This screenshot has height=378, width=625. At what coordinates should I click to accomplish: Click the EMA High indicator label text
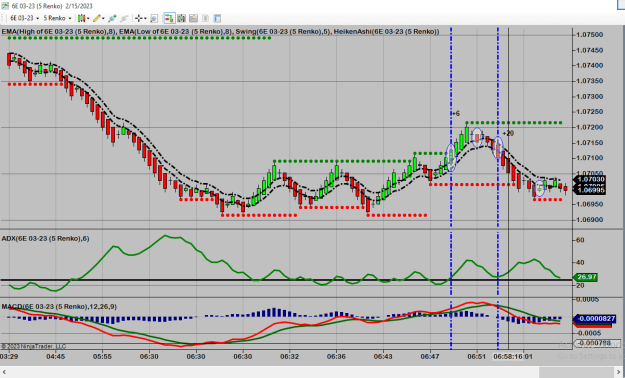(59, 32)
